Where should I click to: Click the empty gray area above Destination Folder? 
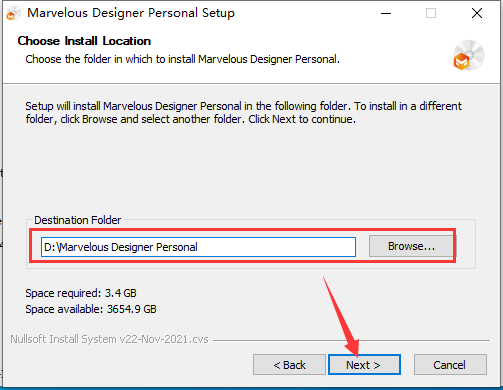pyautogui.click(x=250, y=170)
